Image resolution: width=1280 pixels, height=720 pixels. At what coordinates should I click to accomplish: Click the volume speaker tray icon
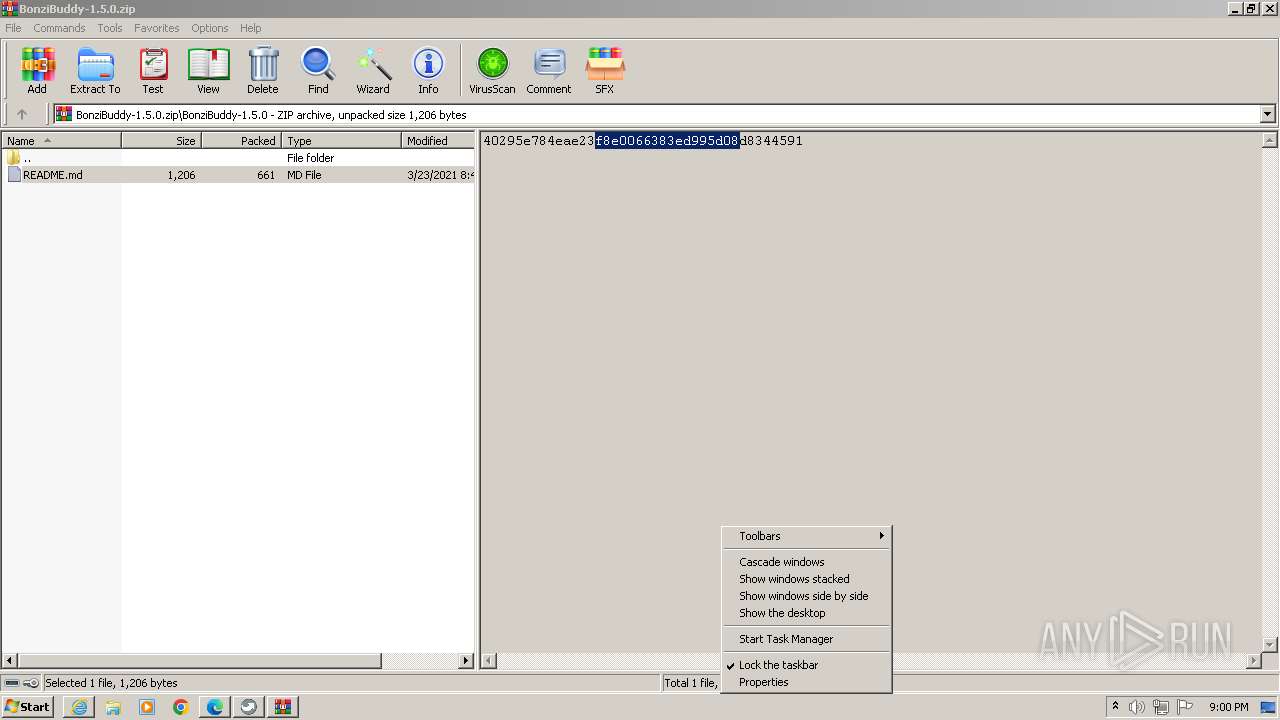[1137, 707]
